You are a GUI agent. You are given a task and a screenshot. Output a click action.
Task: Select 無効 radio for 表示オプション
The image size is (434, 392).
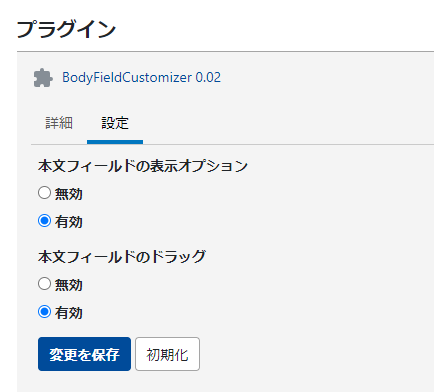pyautogui.click(x=44, y=193)
